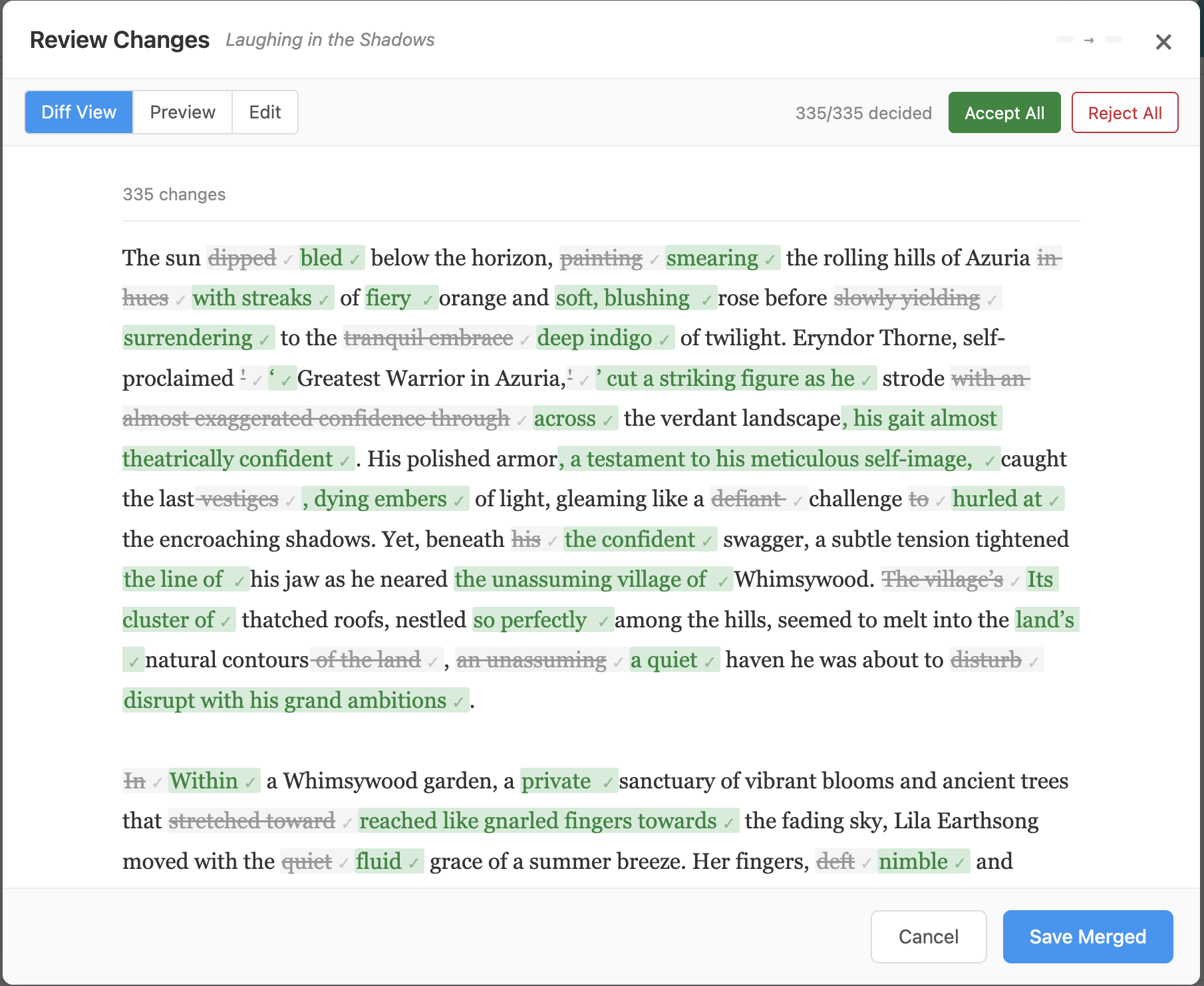Select the Diff View tab

(x=79, y=112)
